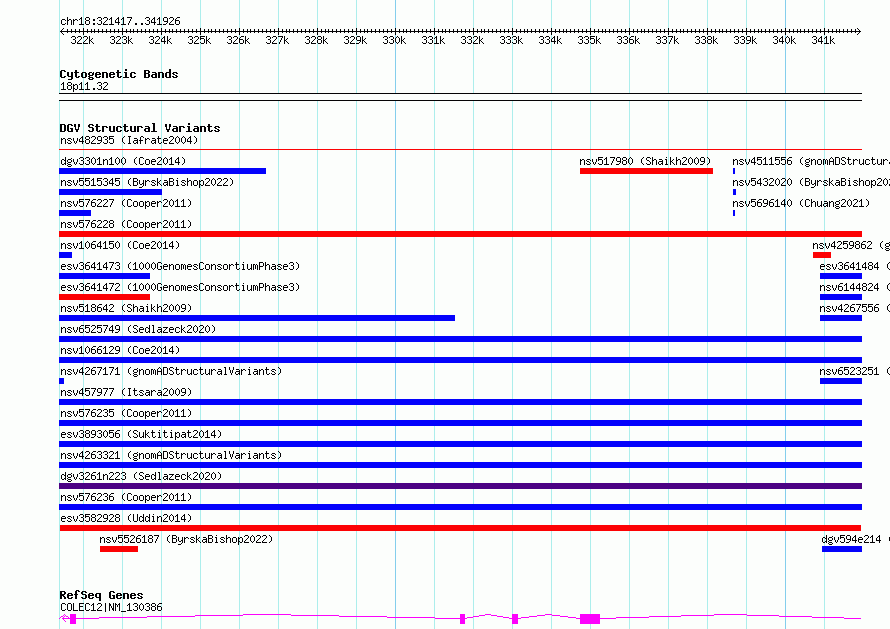Viewport: 890px width, 629px height.
Task: Select the dgv3301n100 (Coe2014) blue bar
Action: [162, 171]
